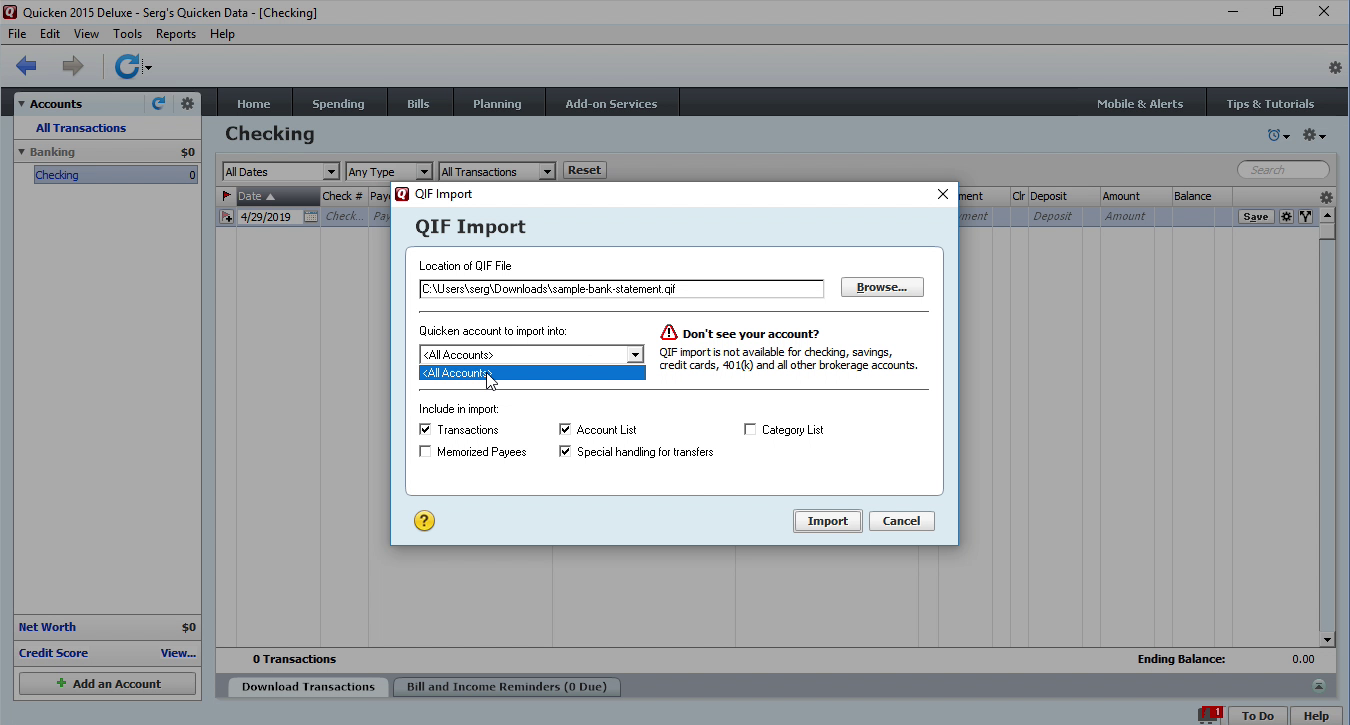This screenshot has width=1350, height=725.
Task: Click the flag column header icon
Action: (x=226, y=196)
